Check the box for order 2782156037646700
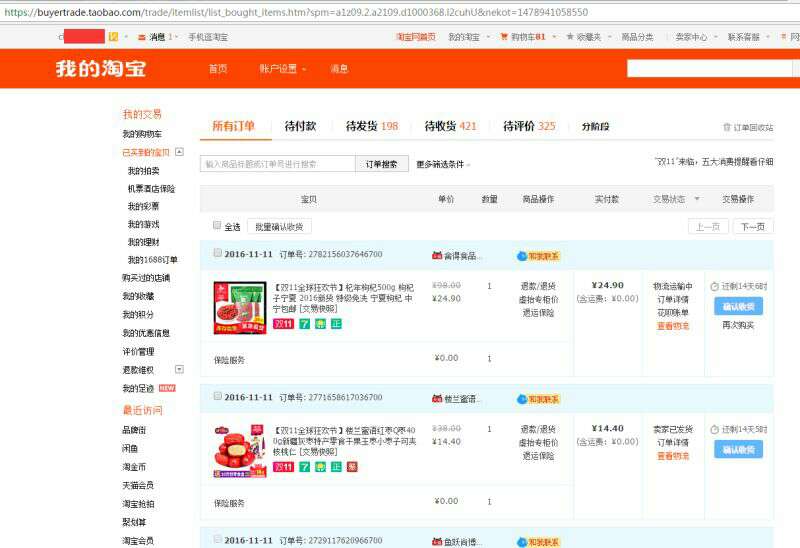Screen dimensions: 800x548 pyautogui.click(x=217, y=253)
